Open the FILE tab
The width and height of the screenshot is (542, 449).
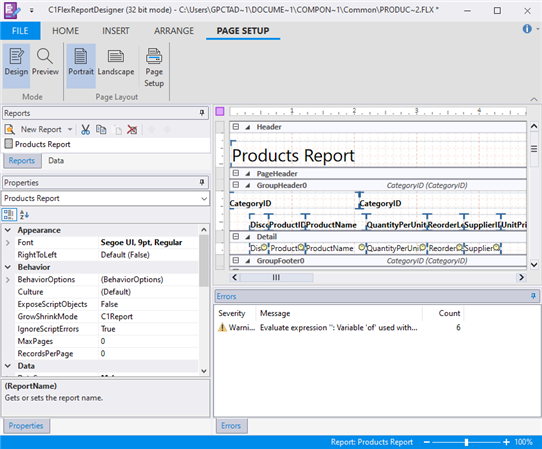tap(20, 31)
